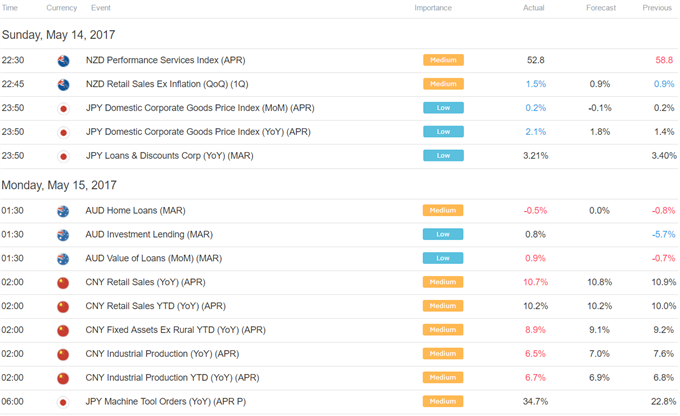Click New Zealand flag beside Retail Sales Ex Inflation
Viewport: 680px width, 416px height.
(x=63, y=85)
